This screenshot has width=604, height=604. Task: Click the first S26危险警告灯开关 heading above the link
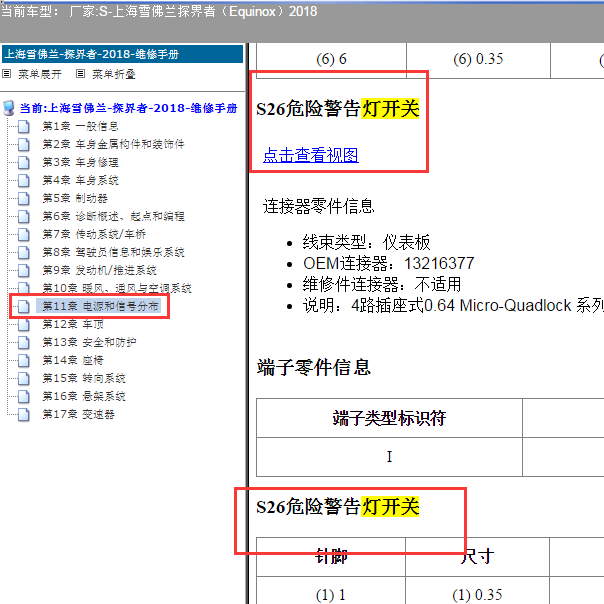(x=337, y=108)
